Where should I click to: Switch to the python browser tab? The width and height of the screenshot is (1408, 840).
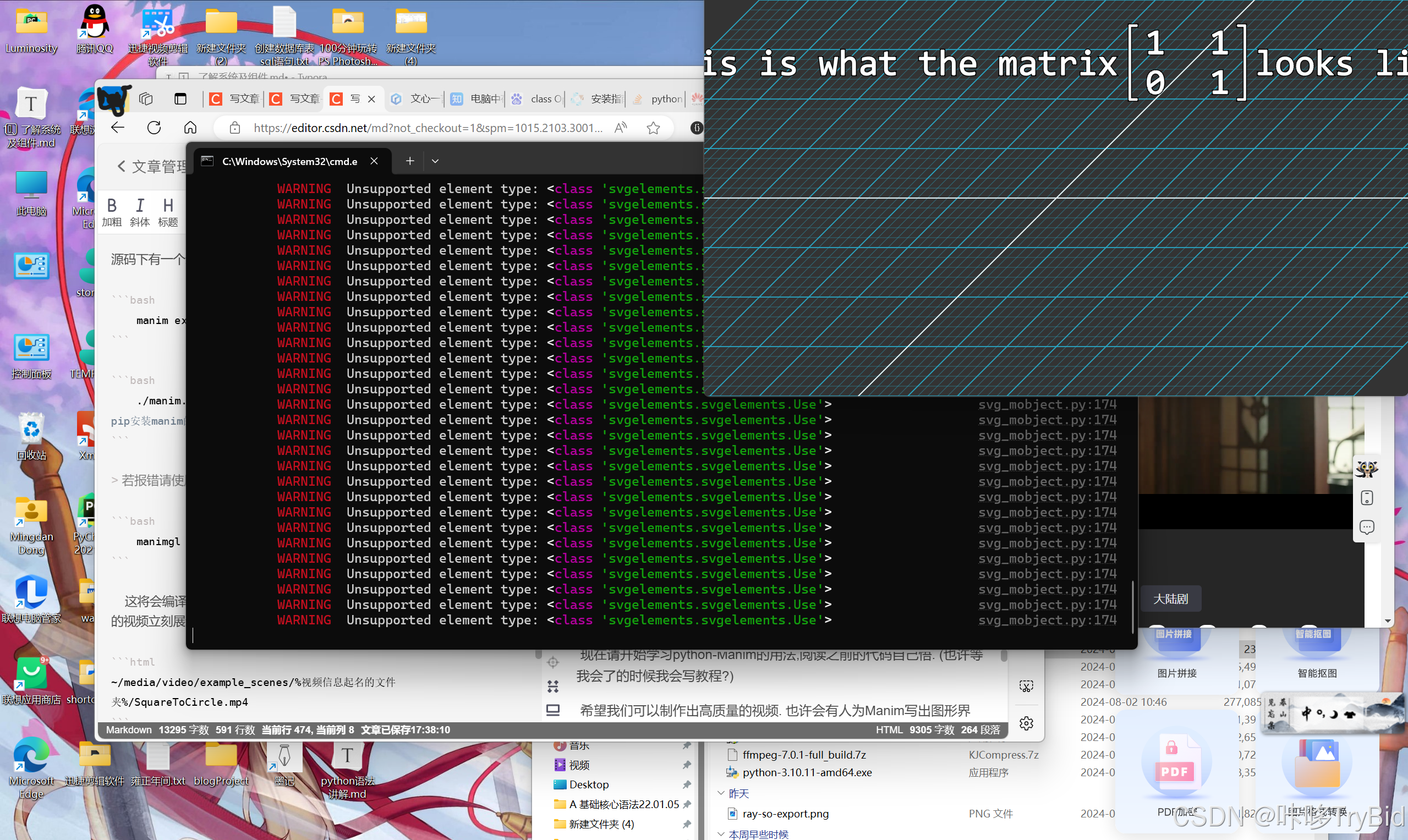[657, 99]
